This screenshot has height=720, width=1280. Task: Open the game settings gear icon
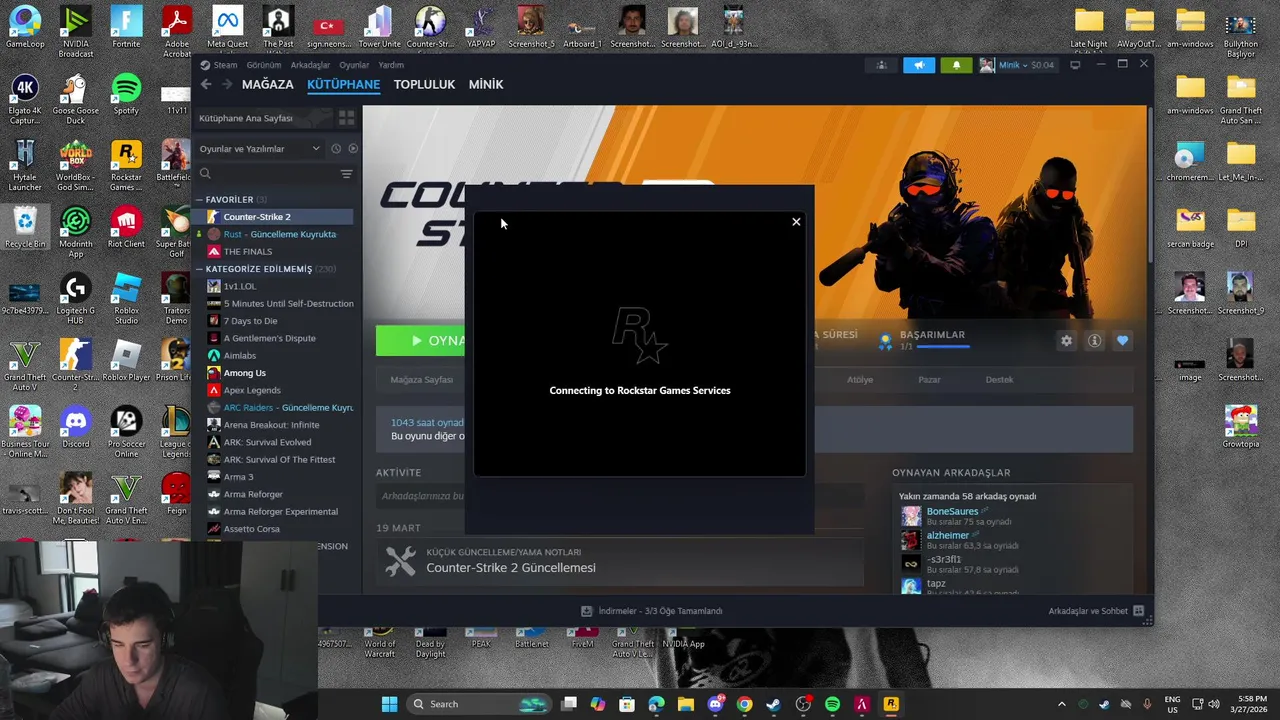[1066, 341]
